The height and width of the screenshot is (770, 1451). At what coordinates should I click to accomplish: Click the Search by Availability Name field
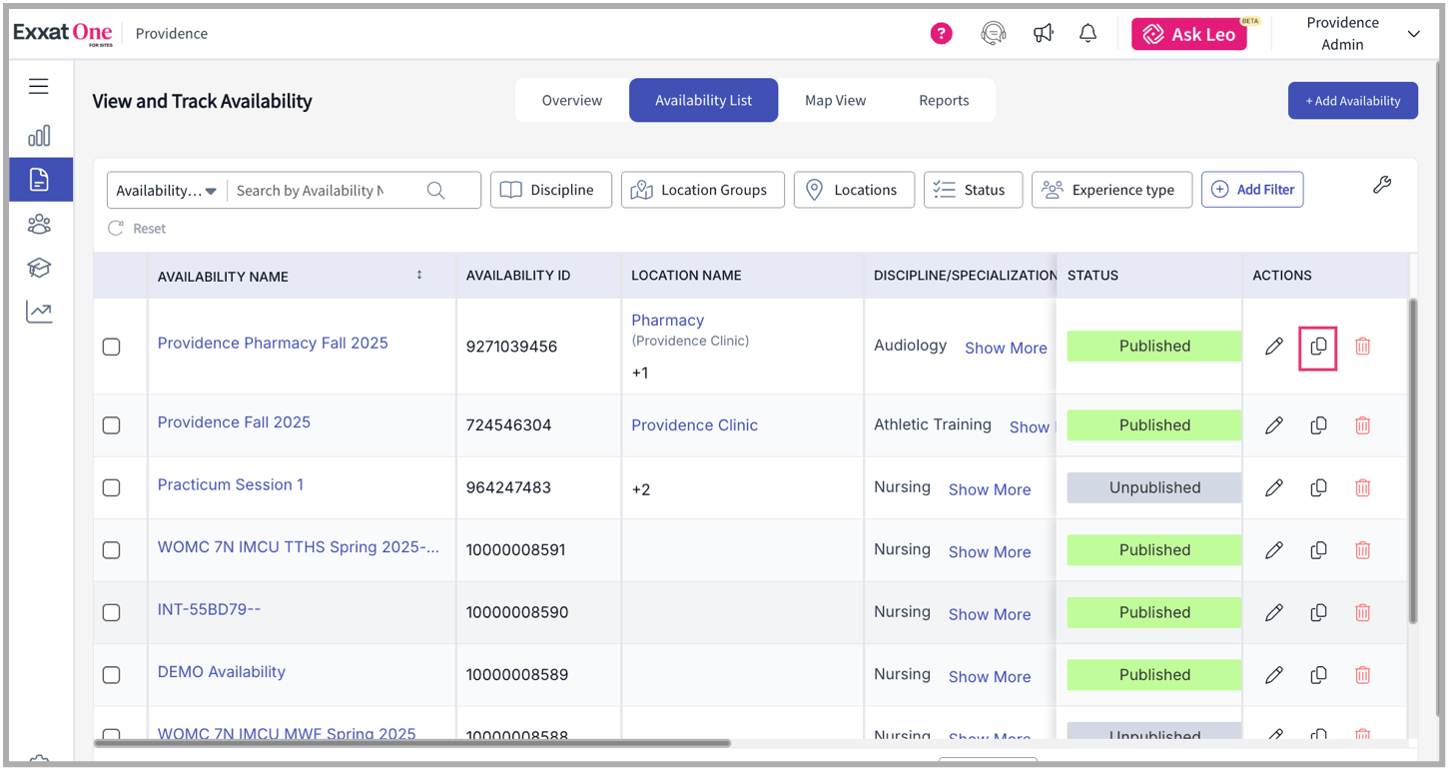(x=322, y=190)
